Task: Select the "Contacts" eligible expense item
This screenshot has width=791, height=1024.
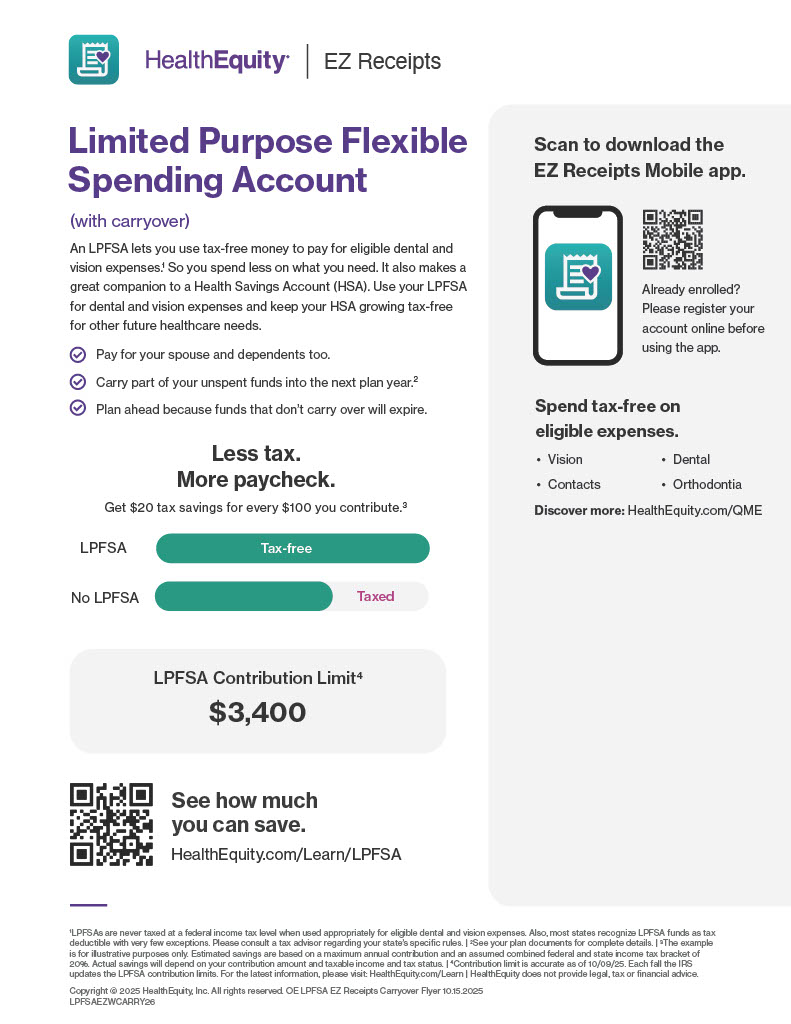Action: pyautogui.click(x=574, y=485)
